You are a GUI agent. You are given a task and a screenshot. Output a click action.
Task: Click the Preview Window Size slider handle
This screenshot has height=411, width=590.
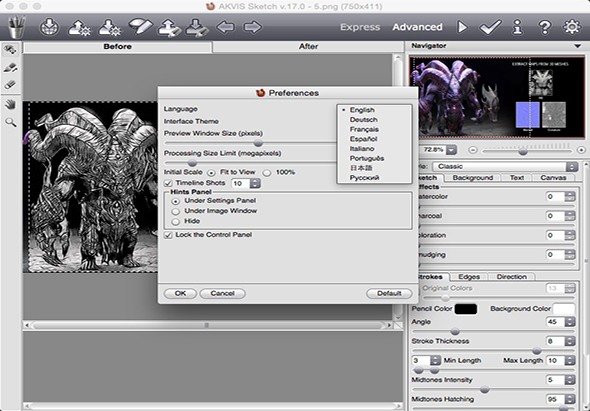[x=258, y=143]
